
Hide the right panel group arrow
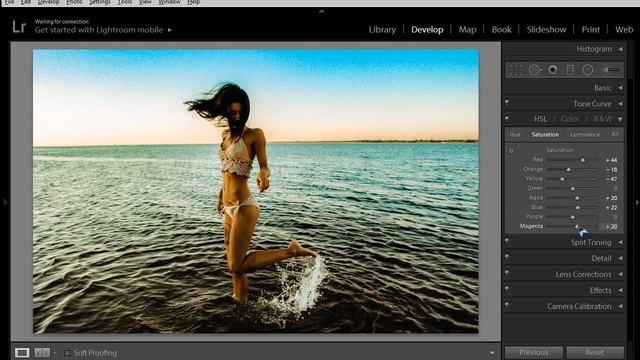[637, 202]
